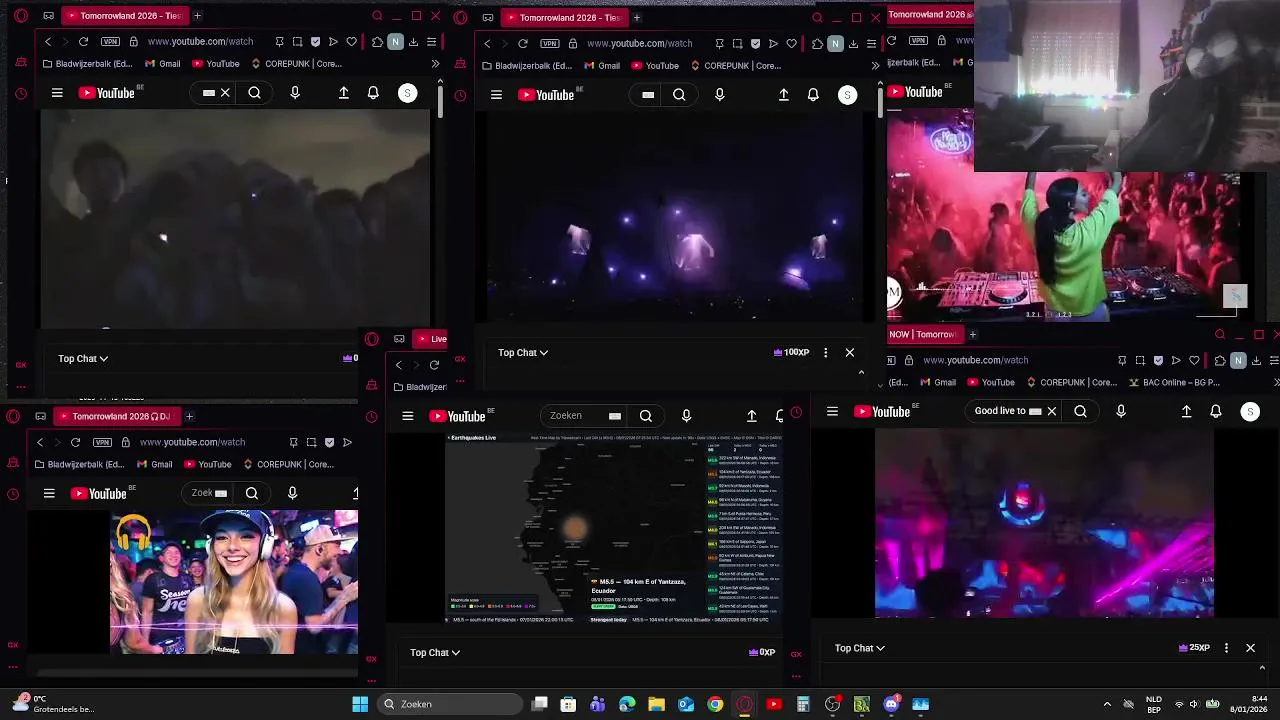Open extensions cube in top-left window
The image size is (1280, 720).
377,42
